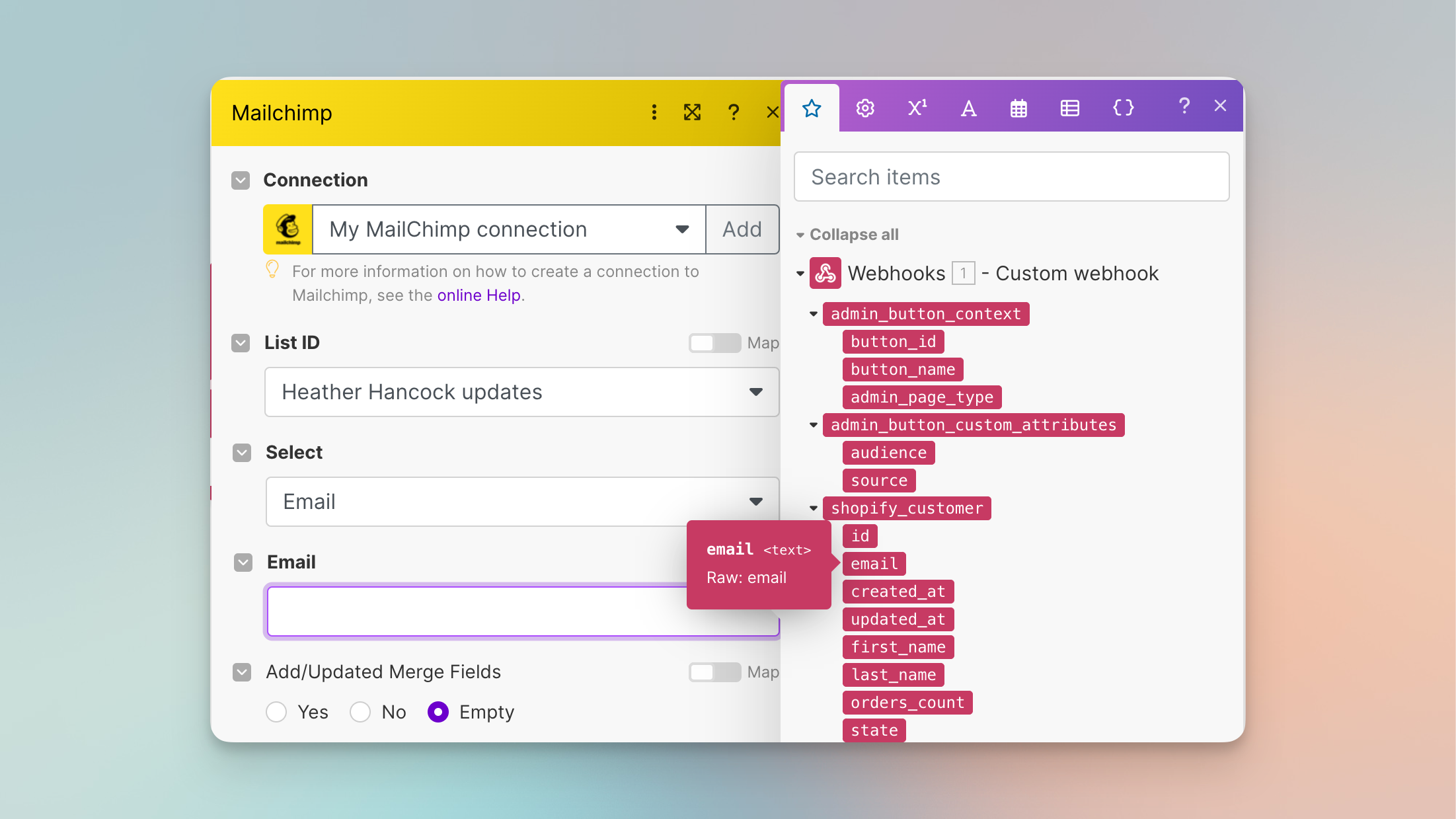Open the text and binary functions tab
This screenshot has width=1456, height=819.
(968, 108)
